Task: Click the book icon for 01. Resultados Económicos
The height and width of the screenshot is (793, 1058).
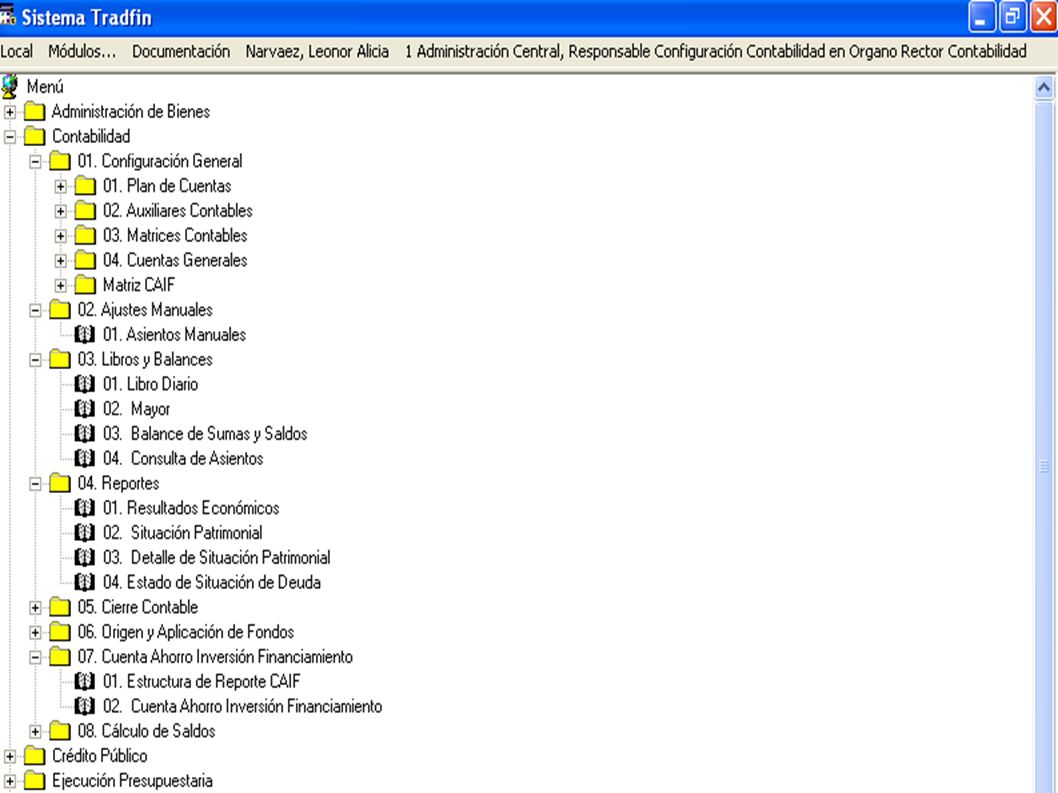Action: pos(84,508)
